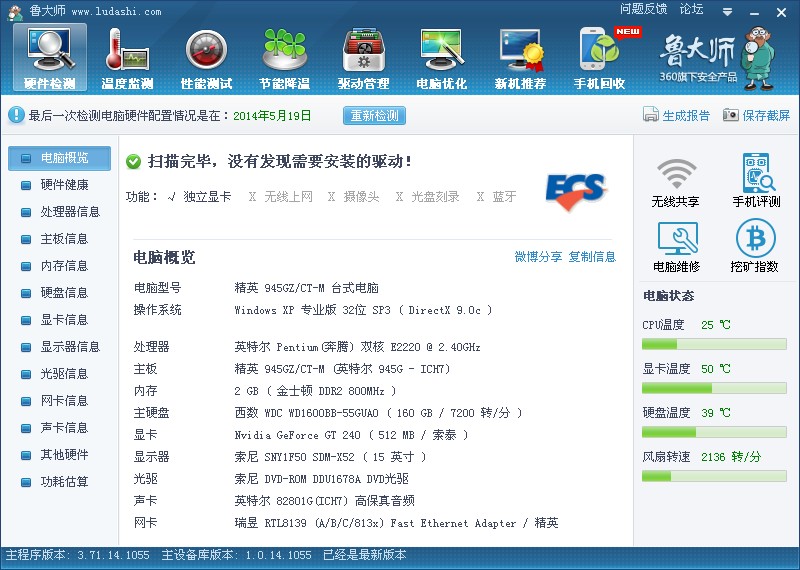Click the network card value RTL8139
800x570 pixels.
click(396, 523)
